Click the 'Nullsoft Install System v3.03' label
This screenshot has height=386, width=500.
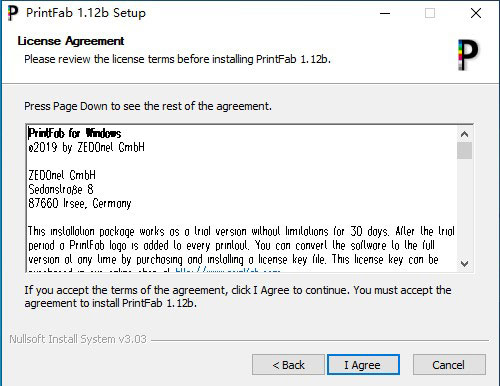[78, 339]
